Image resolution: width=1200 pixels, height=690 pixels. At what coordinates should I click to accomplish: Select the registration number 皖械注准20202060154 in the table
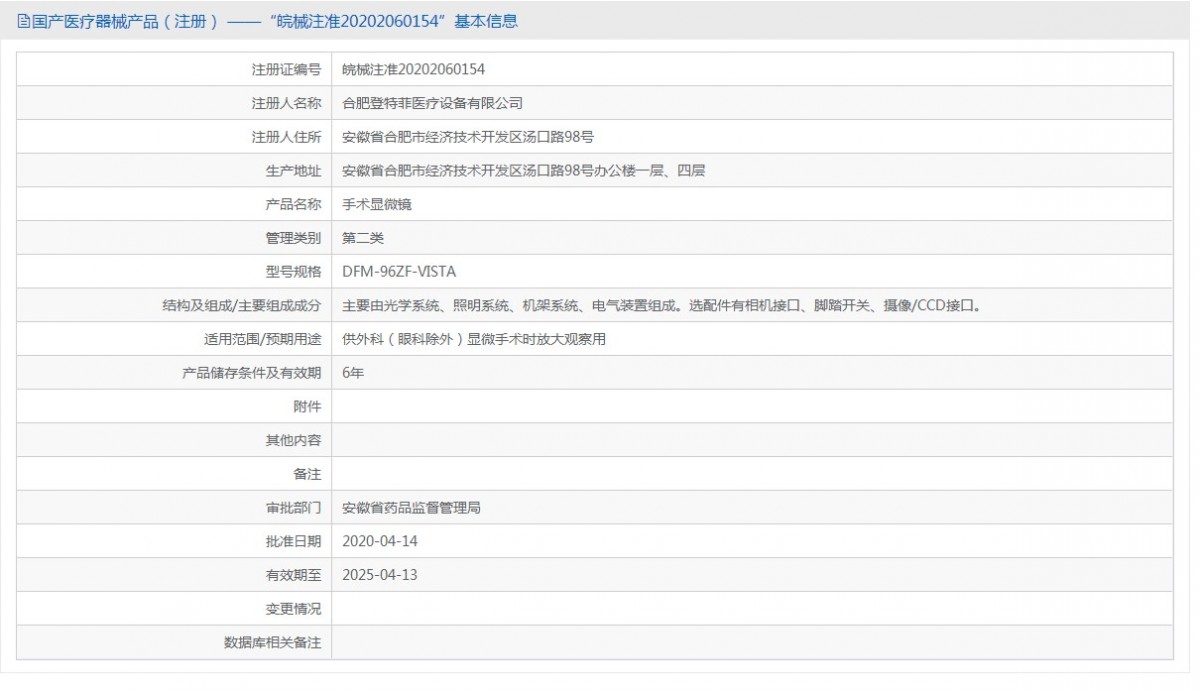click(x=414, y=69)
